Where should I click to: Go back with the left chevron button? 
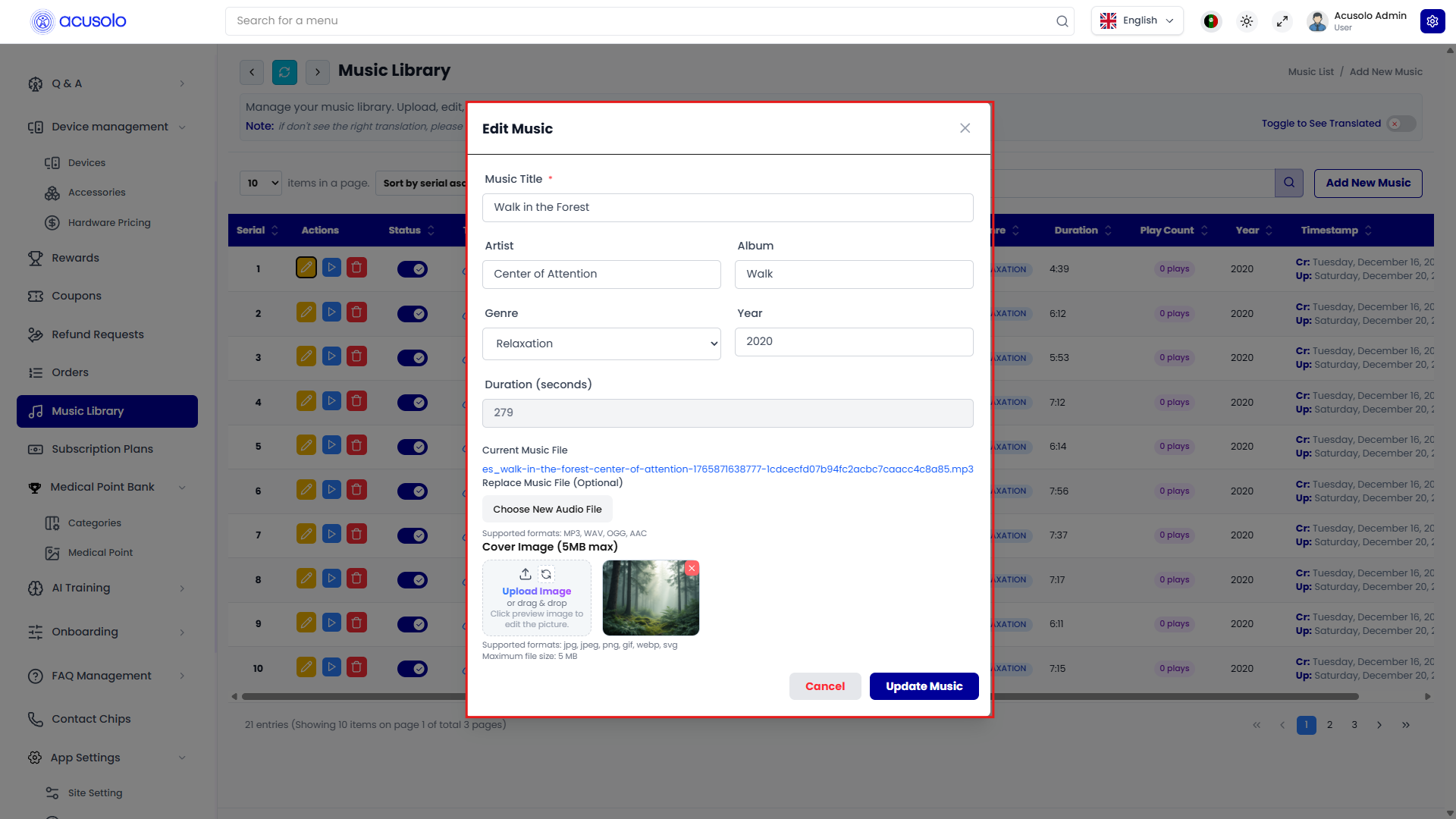tap(252, 72)
